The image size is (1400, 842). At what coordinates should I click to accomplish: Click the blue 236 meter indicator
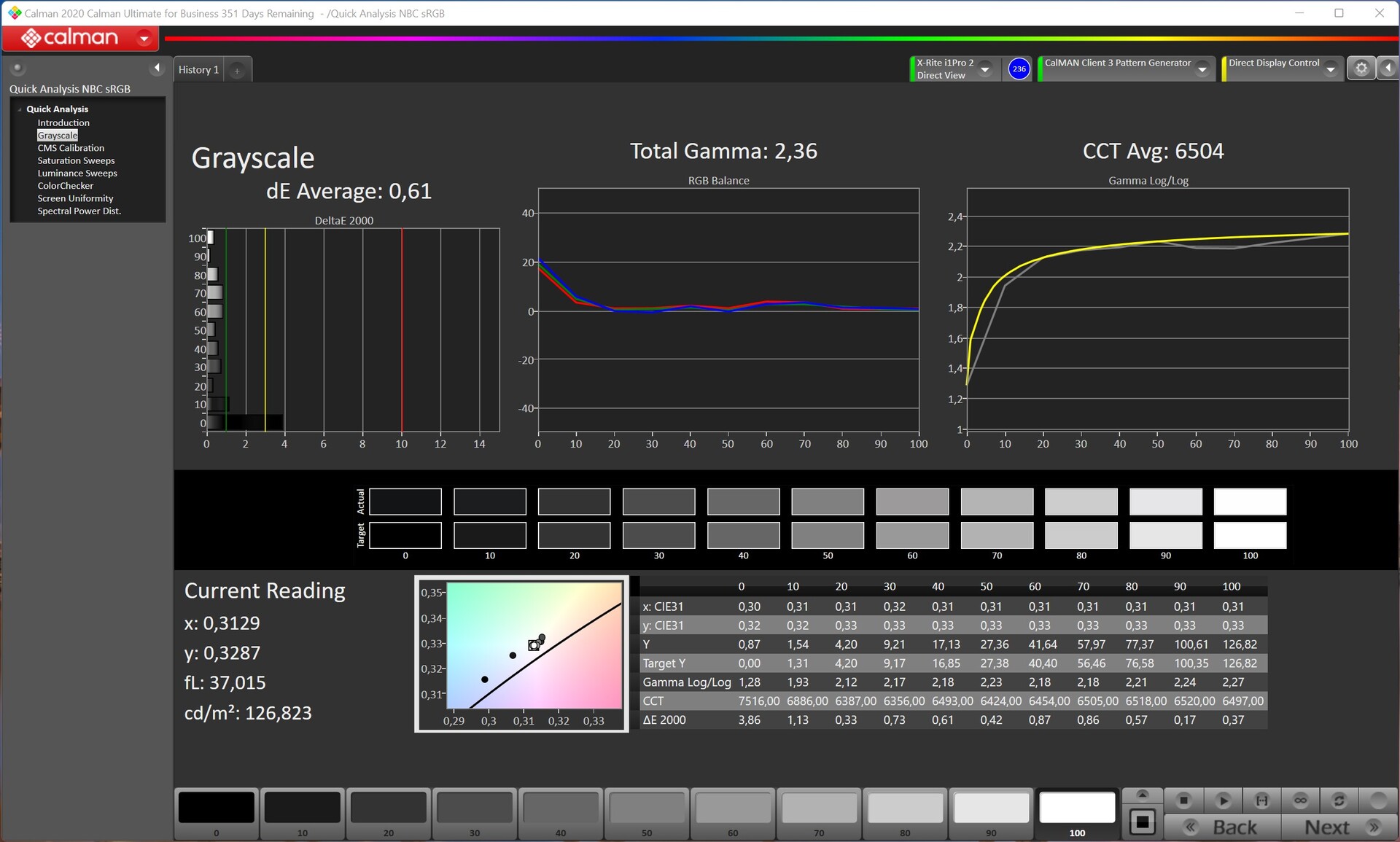coord(1019,69)
